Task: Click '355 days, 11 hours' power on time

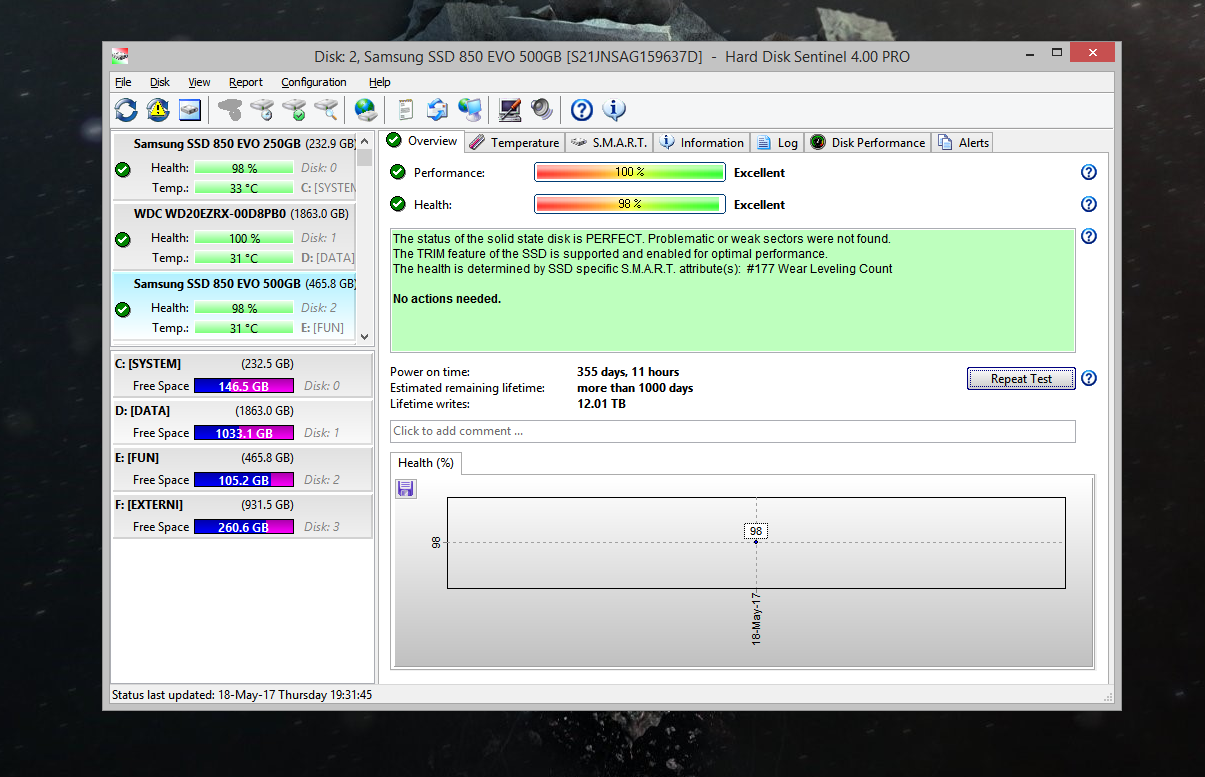Action: 628,372
